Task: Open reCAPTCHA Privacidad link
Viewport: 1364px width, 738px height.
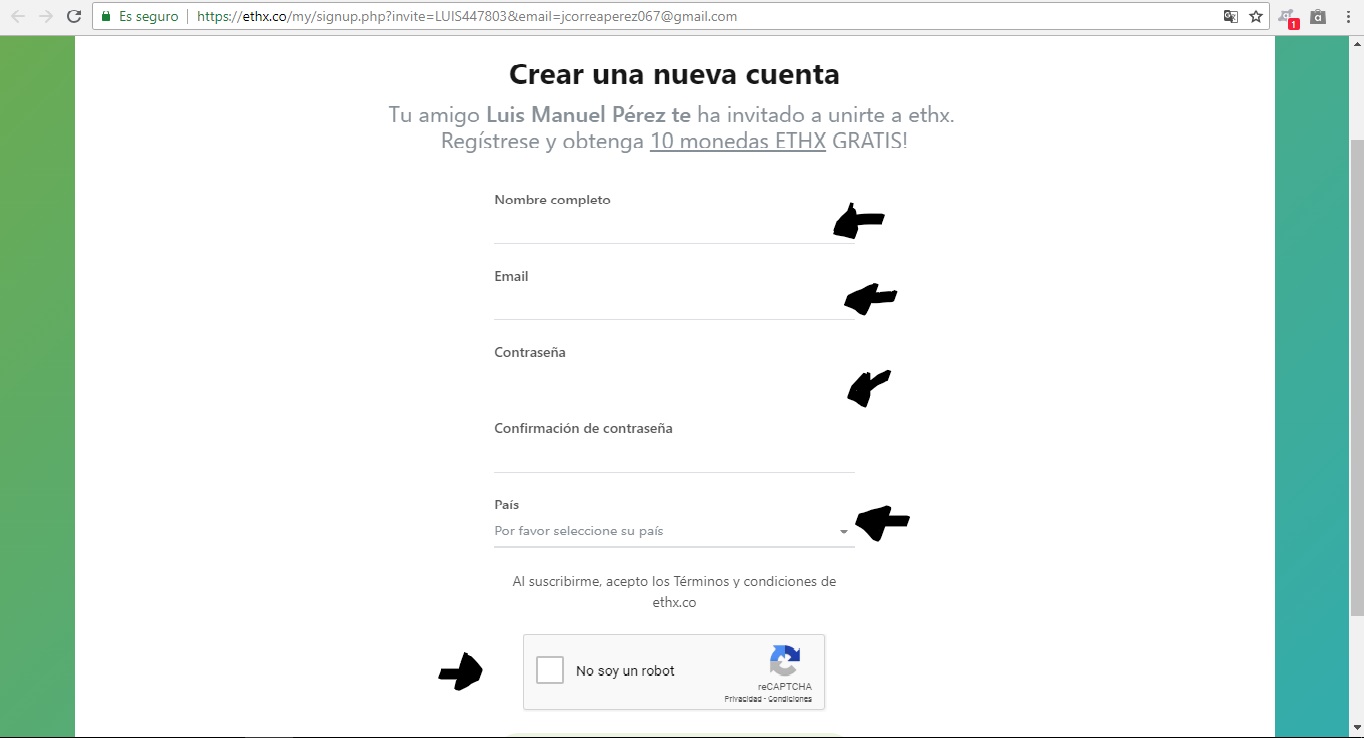Action: [744, 699]
